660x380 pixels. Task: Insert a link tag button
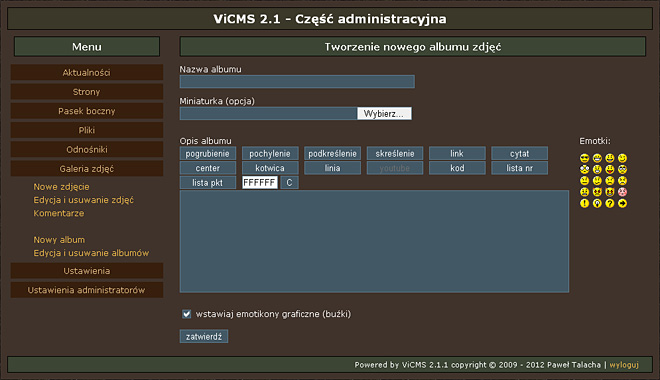[x=457, y=154]
